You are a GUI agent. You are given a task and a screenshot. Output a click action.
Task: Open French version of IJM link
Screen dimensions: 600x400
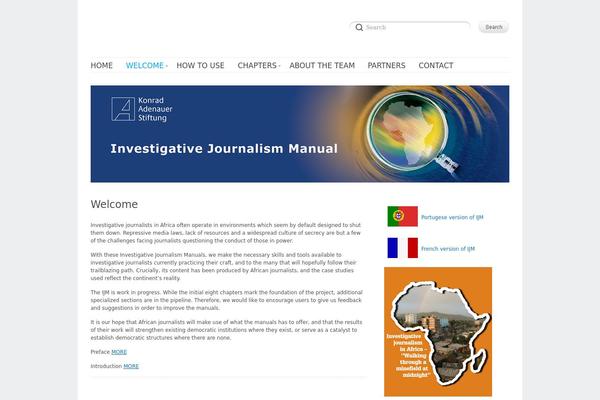click(448, 248)
